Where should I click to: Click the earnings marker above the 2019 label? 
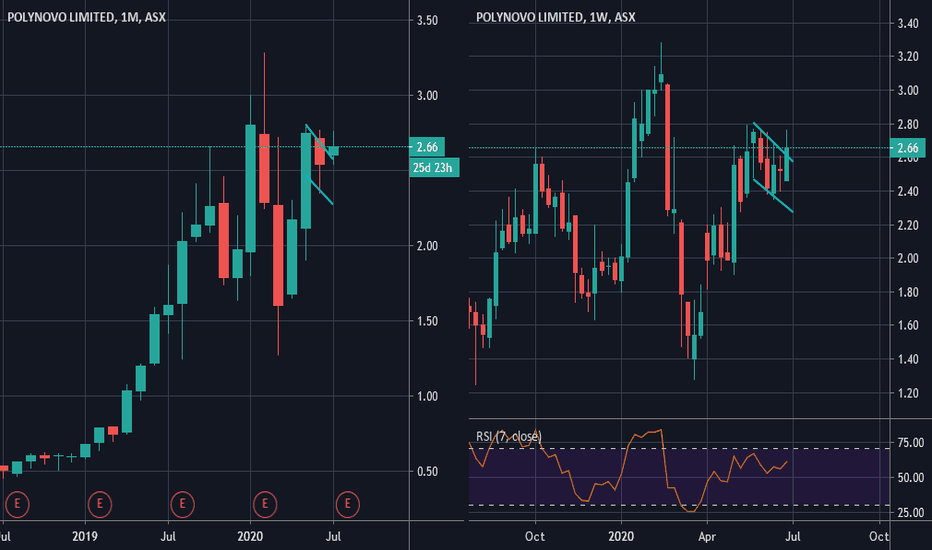(x=99, y=504)
